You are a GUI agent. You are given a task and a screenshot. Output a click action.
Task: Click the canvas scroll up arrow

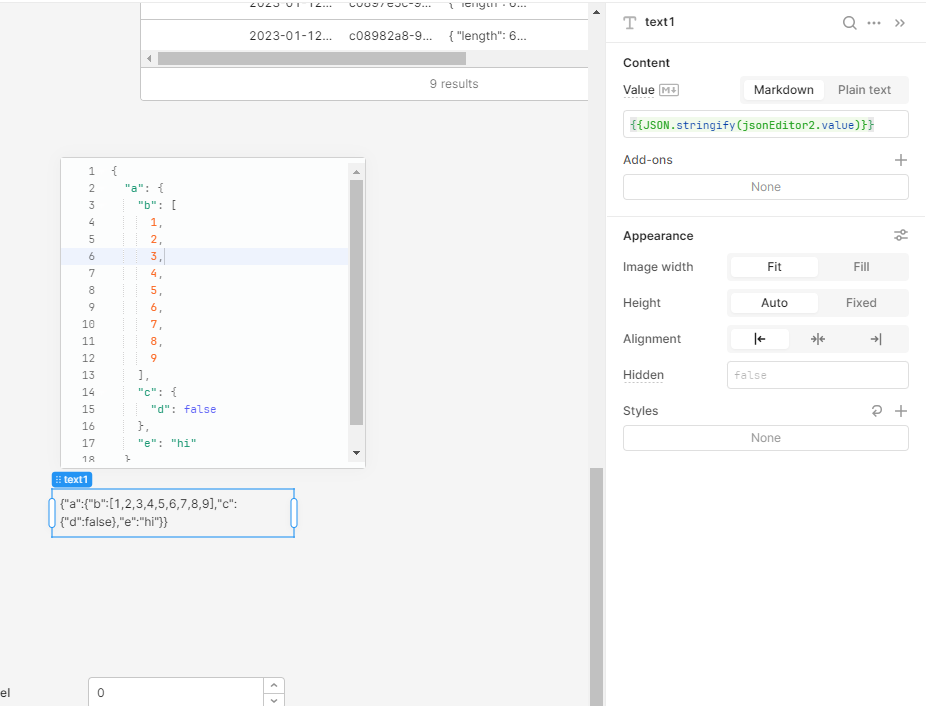[x=596, y=12]
